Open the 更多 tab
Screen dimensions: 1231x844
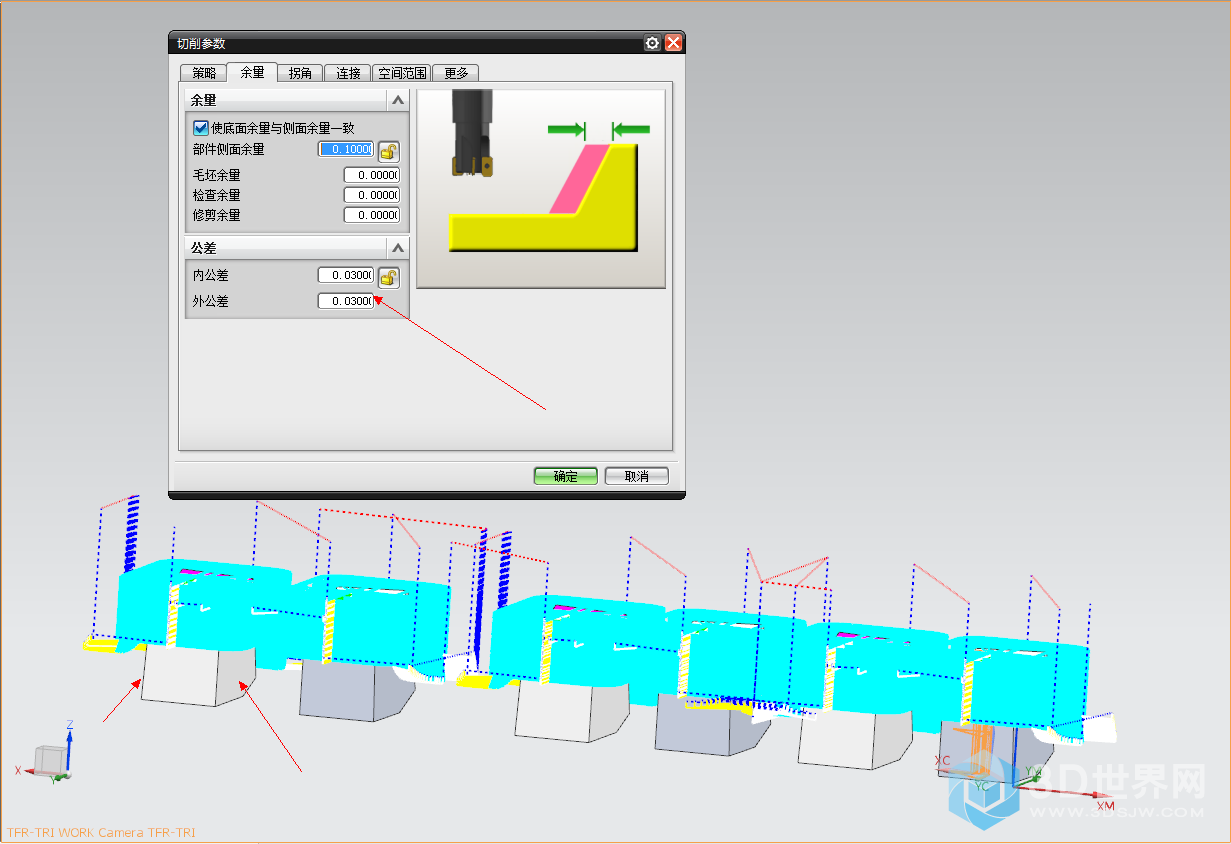pos(457,73)
